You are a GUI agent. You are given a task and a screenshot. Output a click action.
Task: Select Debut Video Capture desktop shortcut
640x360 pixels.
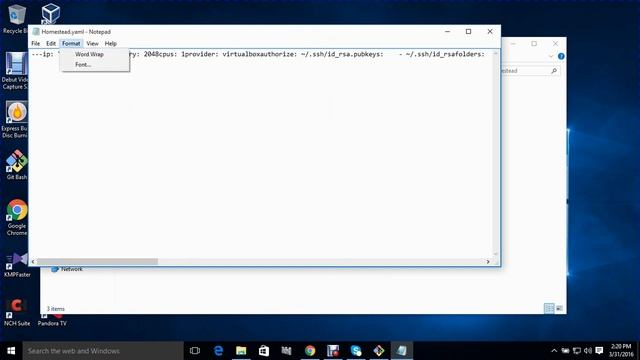coord(16,71)
